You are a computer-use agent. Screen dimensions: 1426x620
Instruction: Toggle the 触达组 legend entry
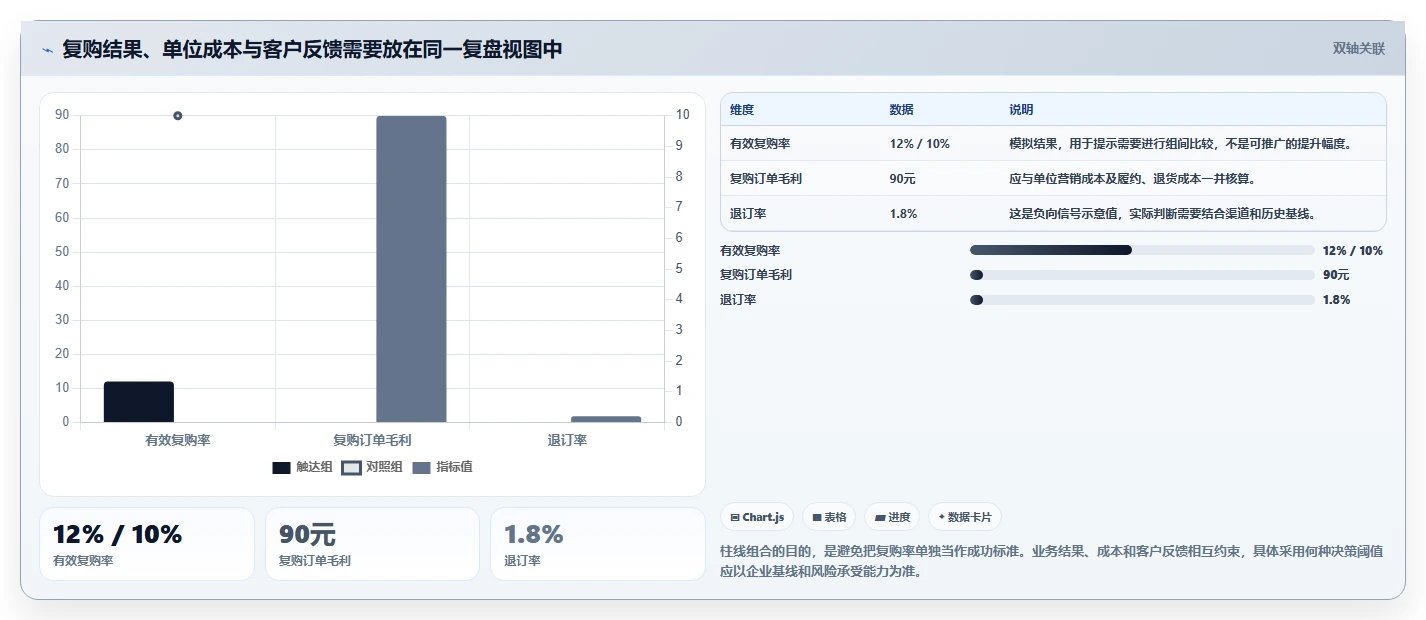point(302,467)
